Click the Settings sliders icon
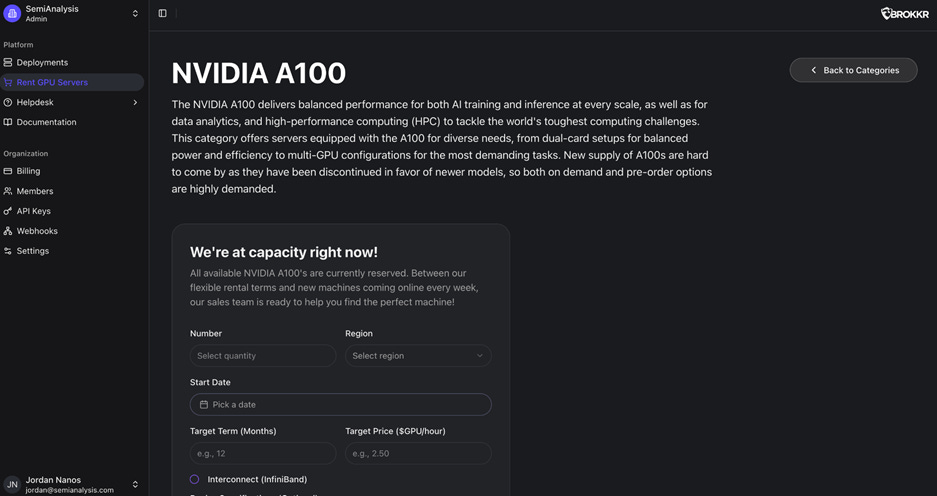 point(8,251)
